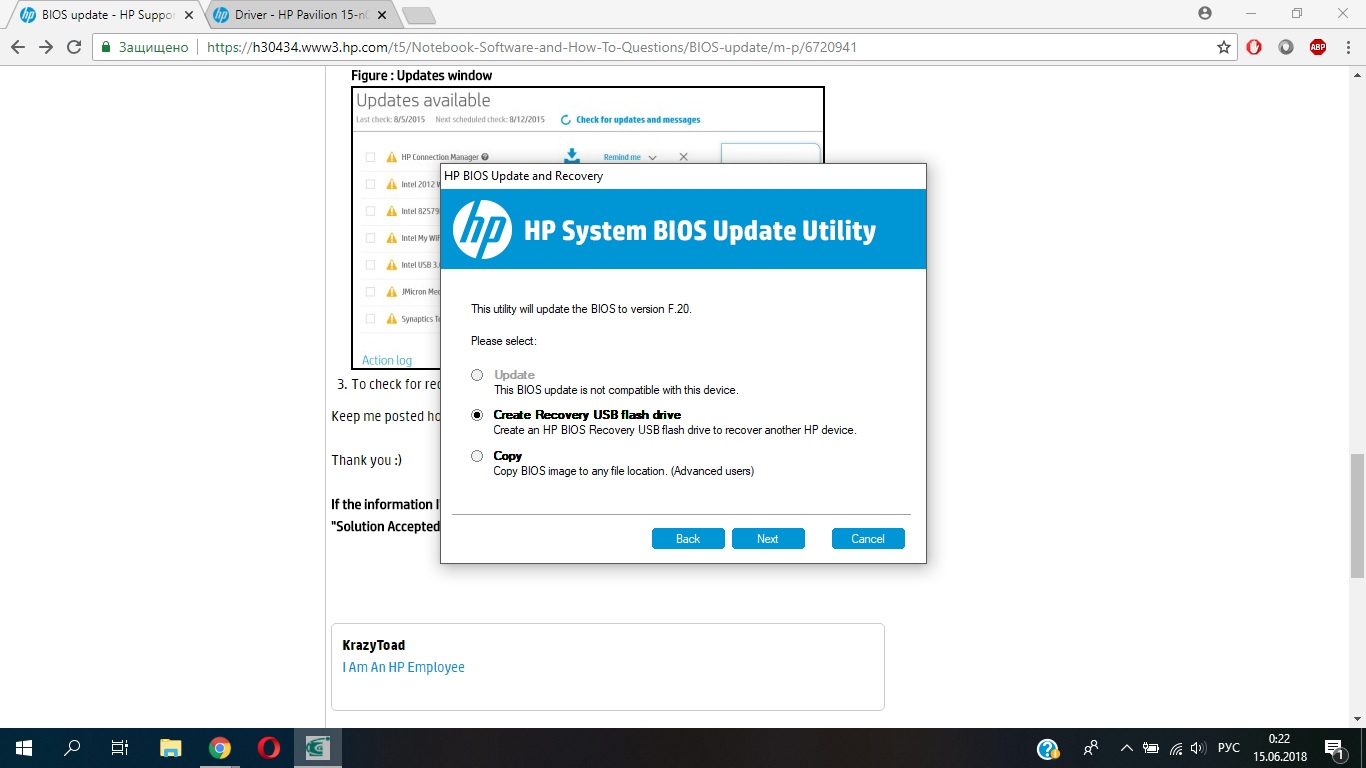Open the Action Center notifications icon

(x=1335, y=748)
